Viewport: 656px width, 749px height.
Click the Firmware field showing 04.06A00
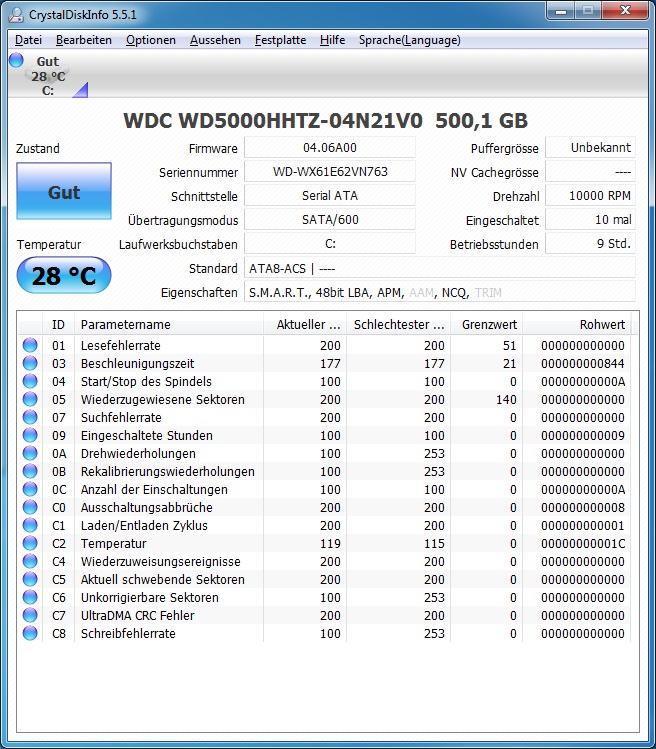click(x=330, y=148)
